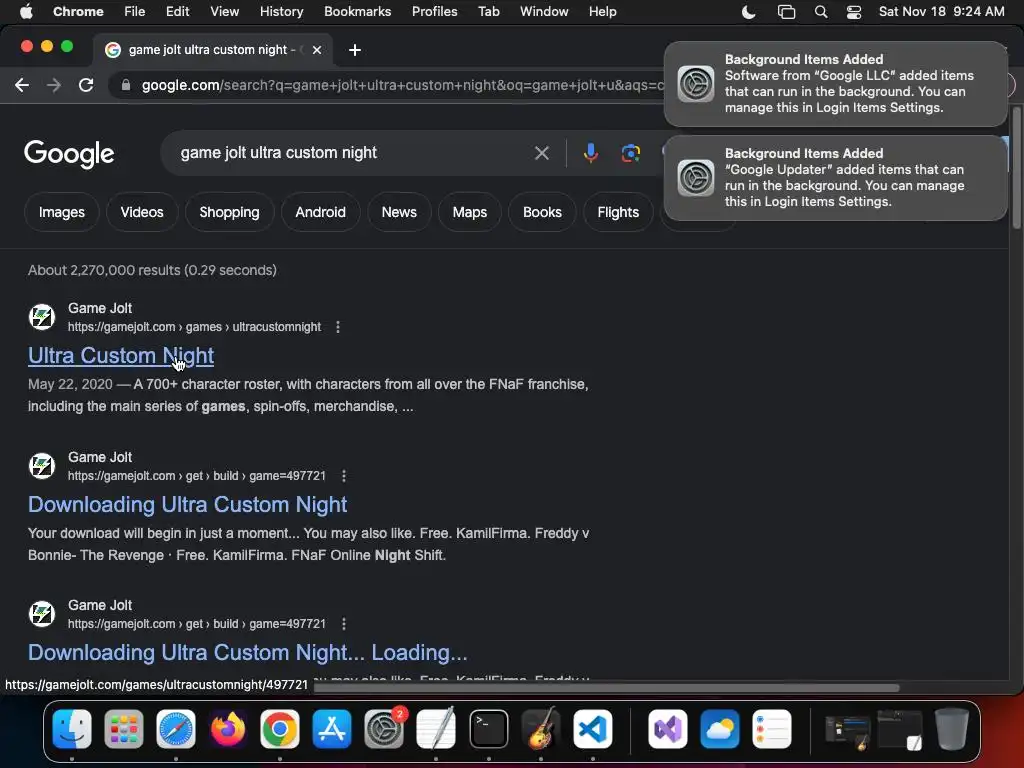
Task: Open the 'Ultra Custom Night' result link
Action: (x=121, y=355)
